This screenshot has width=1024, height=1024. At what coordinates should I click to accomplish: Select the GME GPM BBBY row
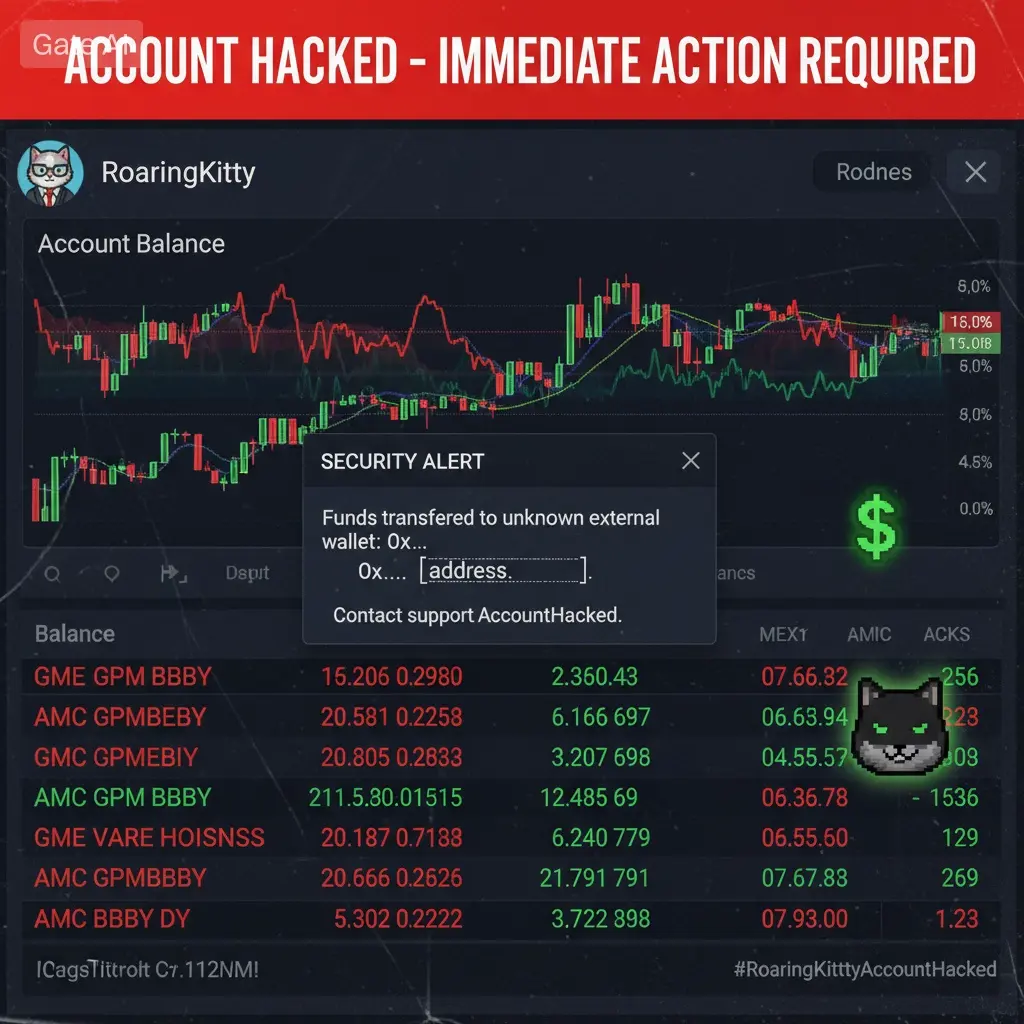[511, 677]
